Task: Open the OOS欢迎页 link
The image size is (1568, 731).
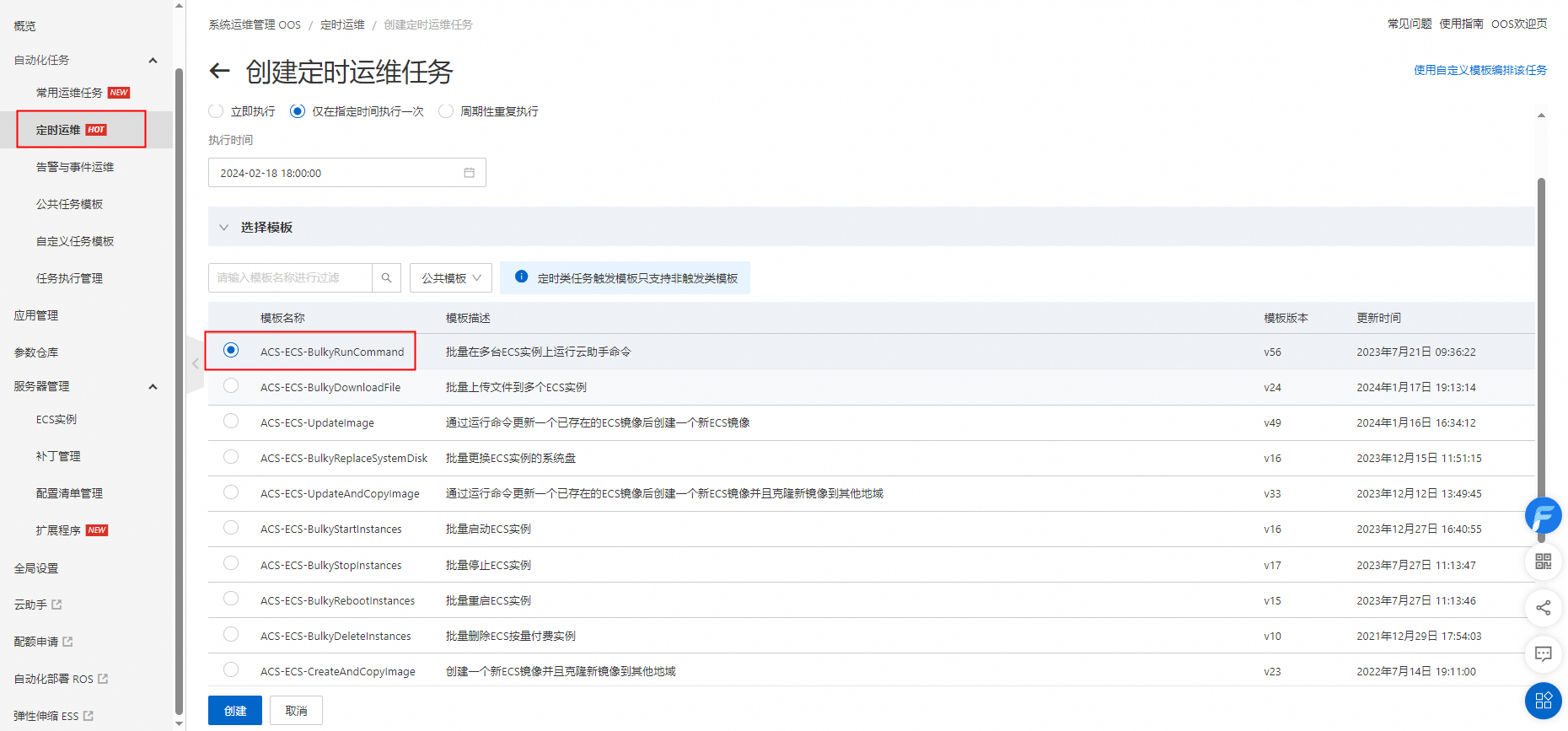Action: pyautogui.click(x=1519, y=24)
